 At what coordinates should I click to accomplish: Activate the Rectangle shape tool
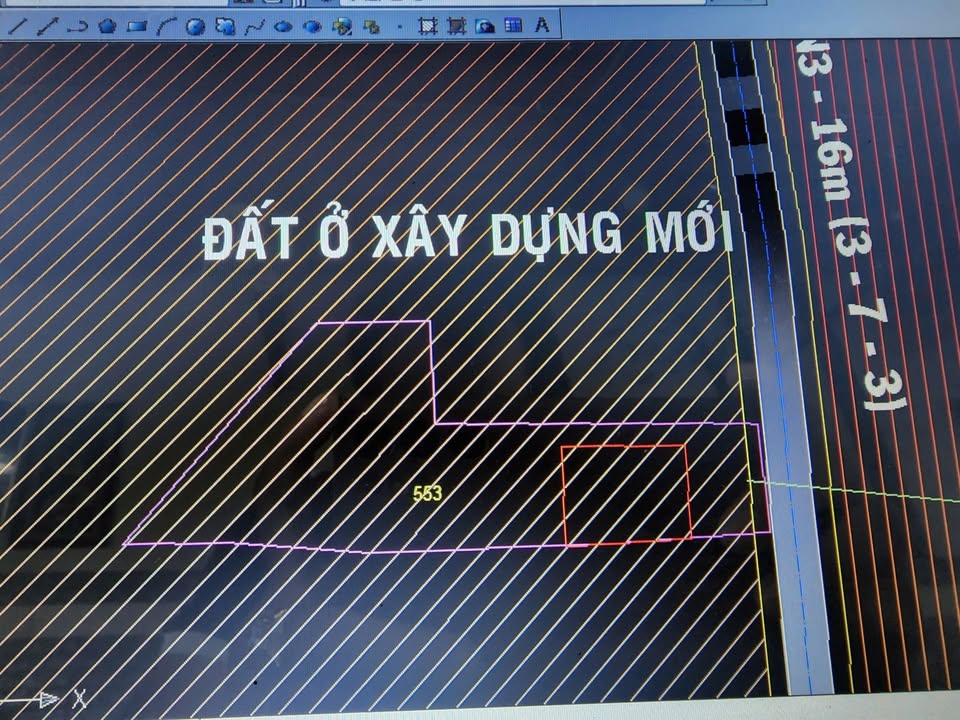tap(138, 27)
